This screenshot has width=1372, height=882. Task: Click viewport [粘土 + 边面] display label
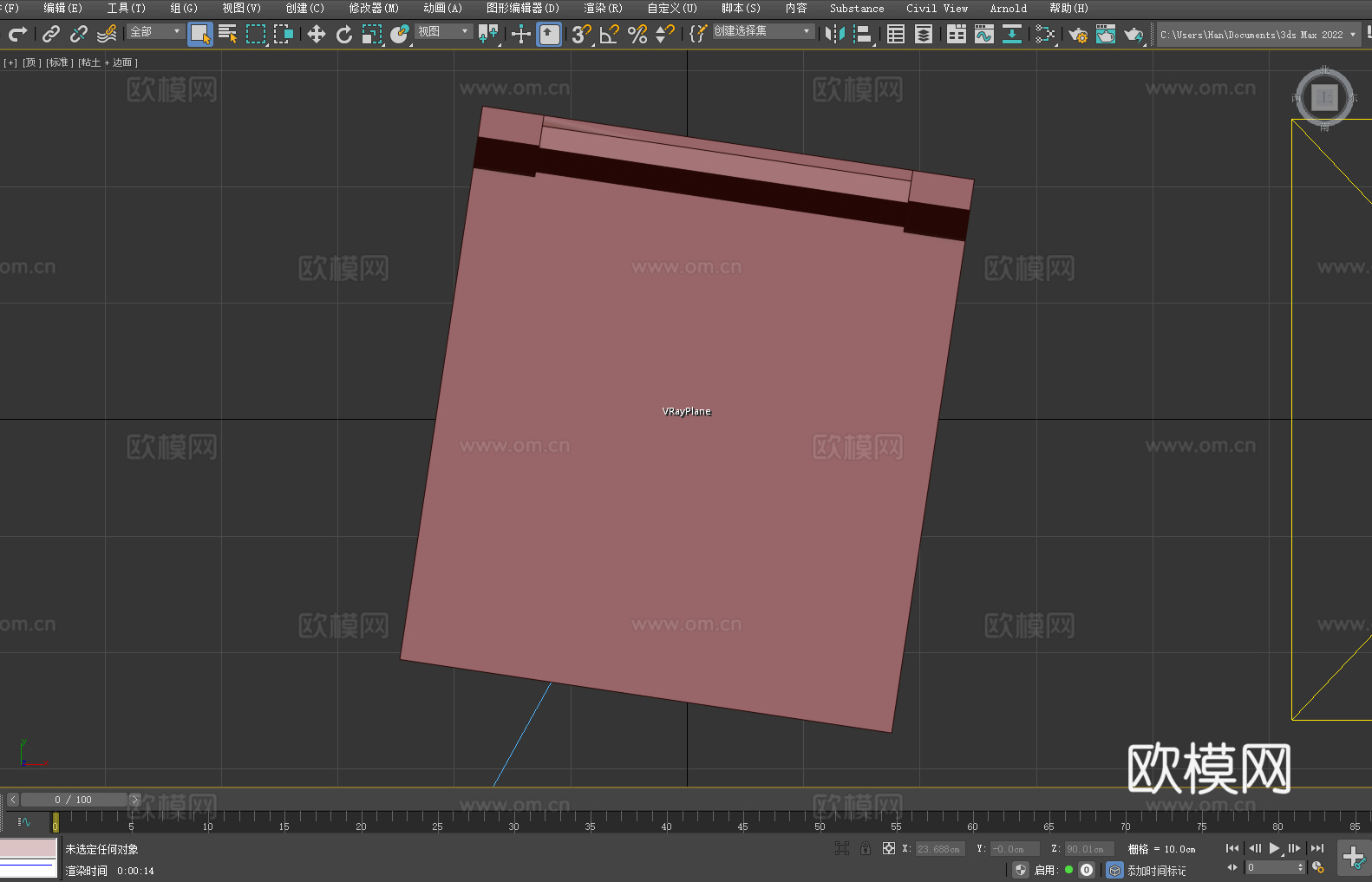click(108, 62)
